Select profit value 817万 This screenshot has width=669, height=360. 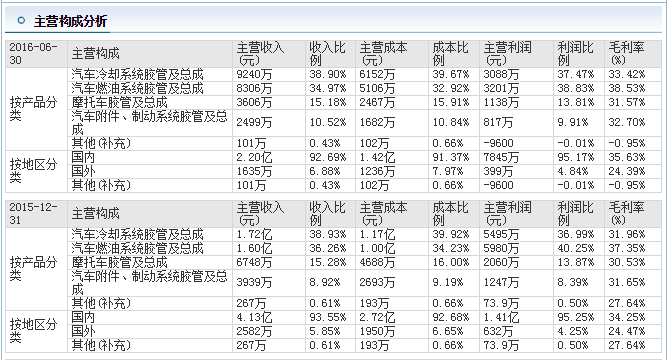tap(498, 122)
